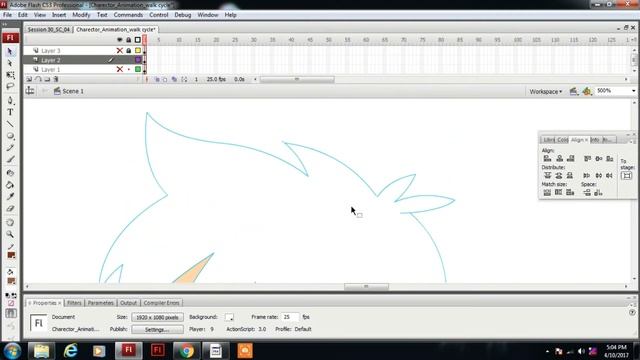Select the Pen tool
Image resolution: width=640 pixels, height=360 pixels.
10,101
